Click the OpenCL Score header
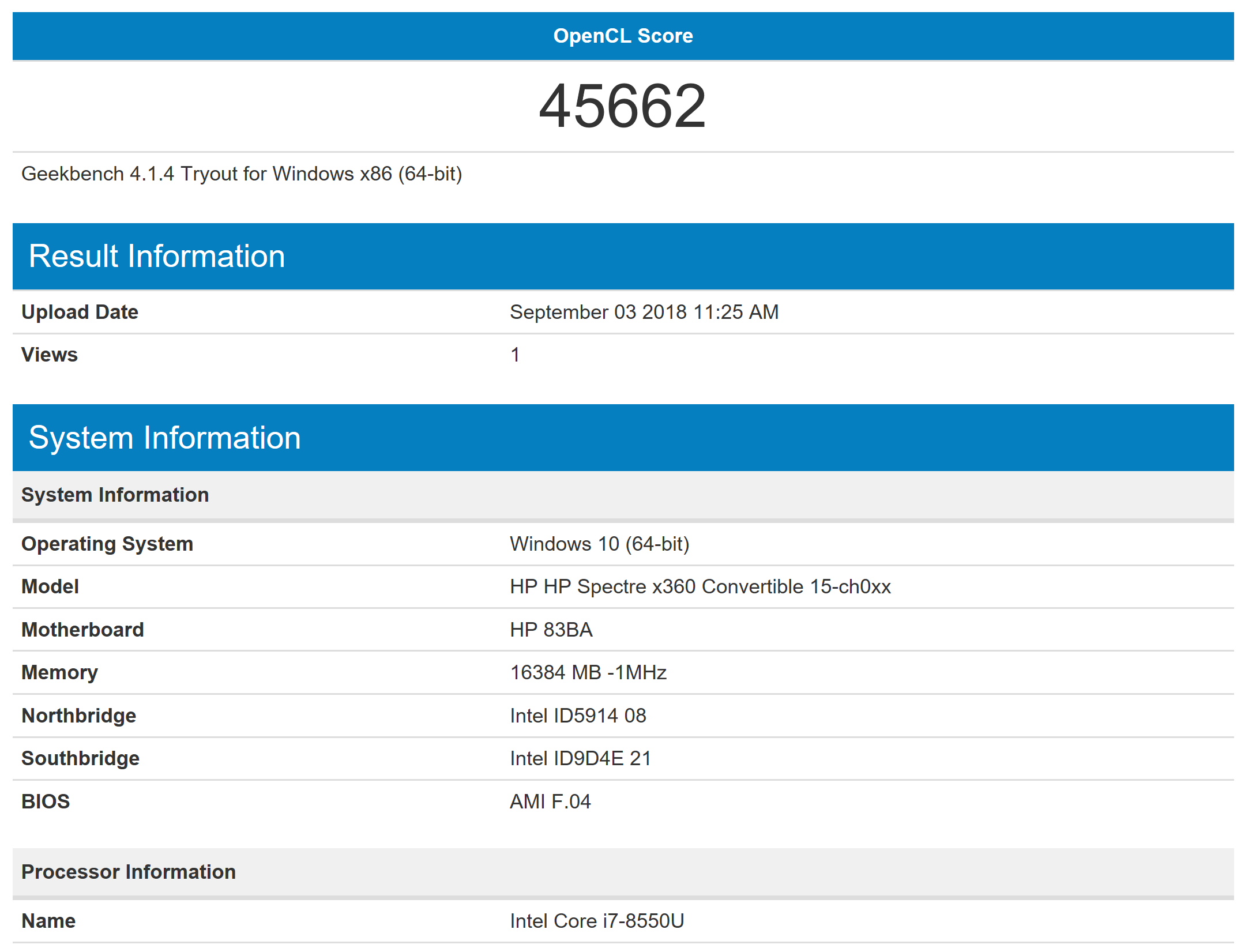This screenshot has height=952, width=1256. pos(623,36)
